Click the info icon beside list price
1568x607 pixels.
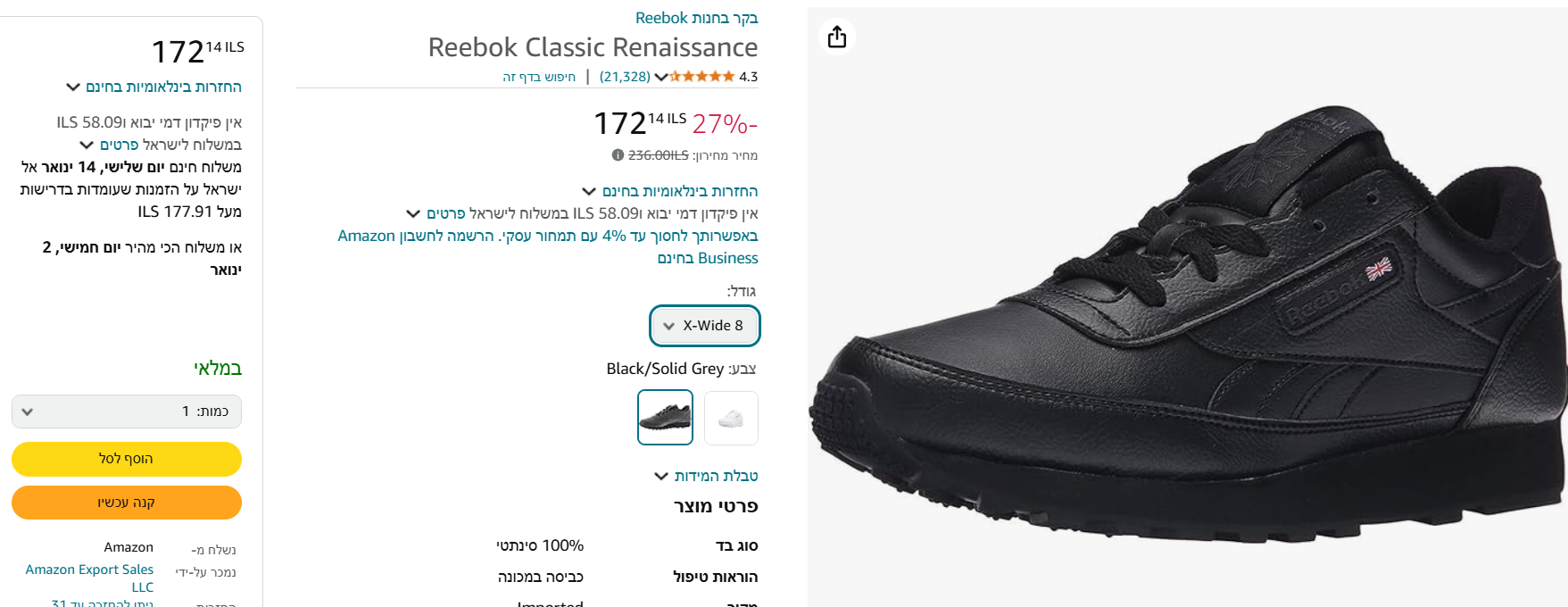tap(618, 155)
